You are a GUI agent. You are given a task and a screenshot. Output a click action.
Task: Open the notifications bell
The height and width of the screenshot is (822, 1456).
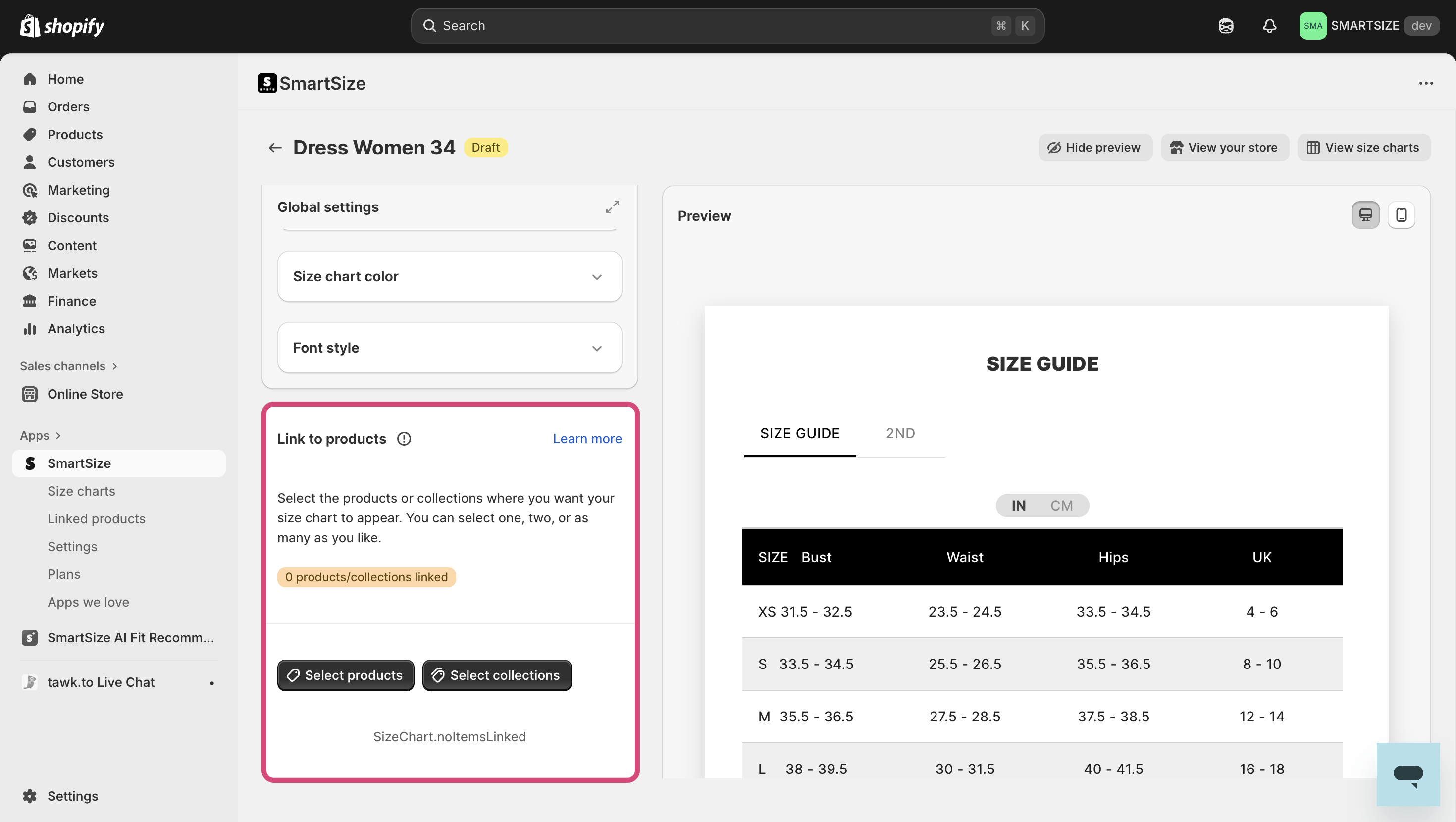(1269, 26)
